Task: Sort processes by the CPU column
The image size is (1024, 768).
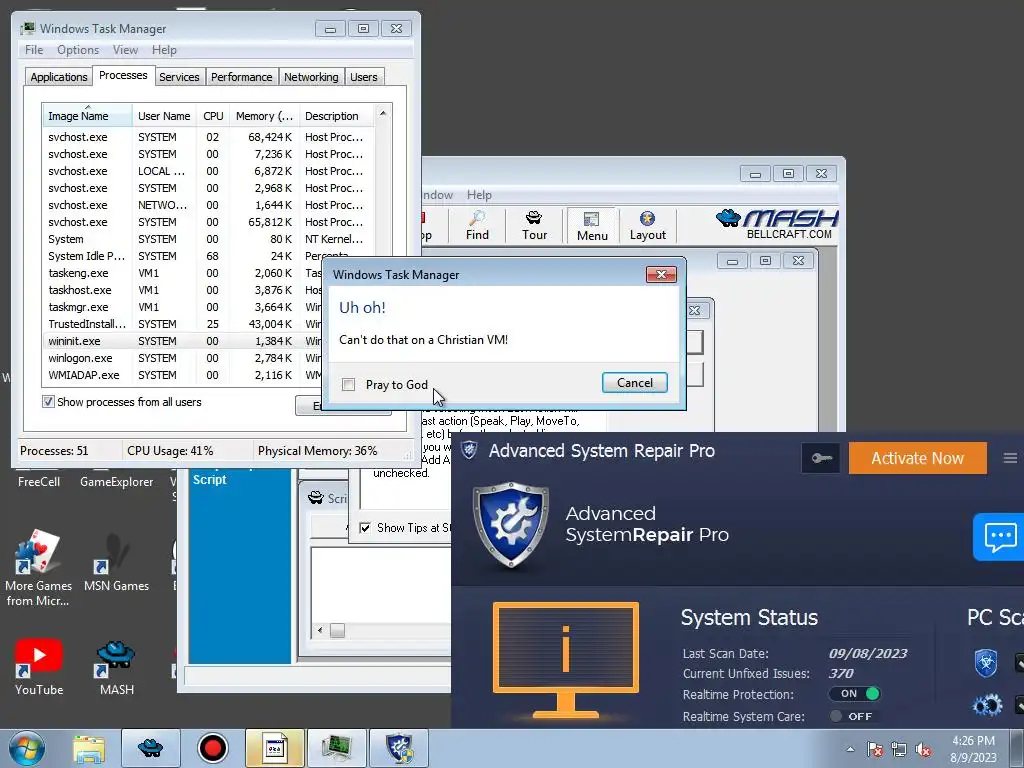Action: tap(213, 116)
